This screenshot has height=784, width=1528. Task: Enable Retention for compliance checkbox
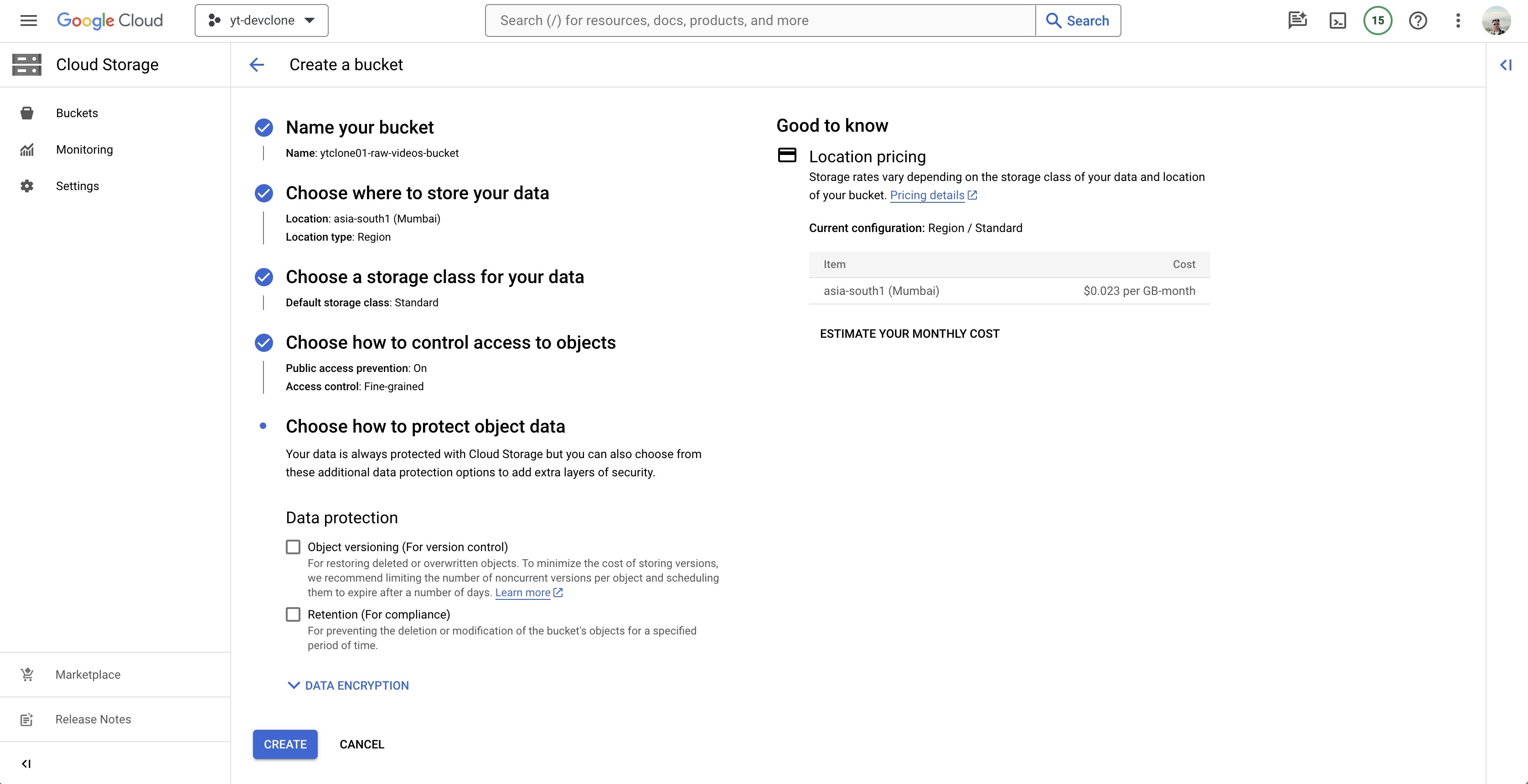tap(293, 614)
